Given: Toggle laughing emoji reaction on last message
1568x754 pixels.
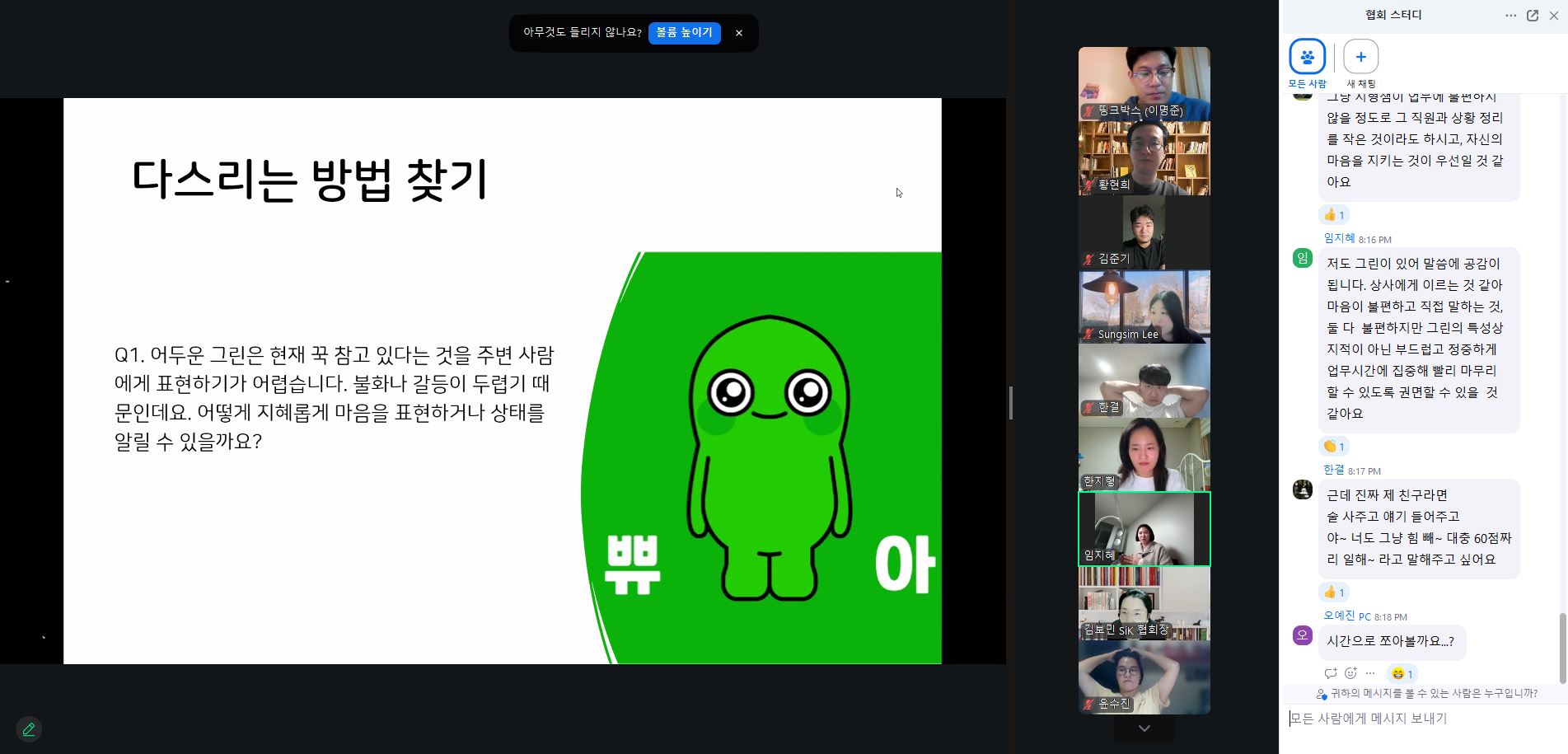Looking at the screenshot, I should [1402, 673].
